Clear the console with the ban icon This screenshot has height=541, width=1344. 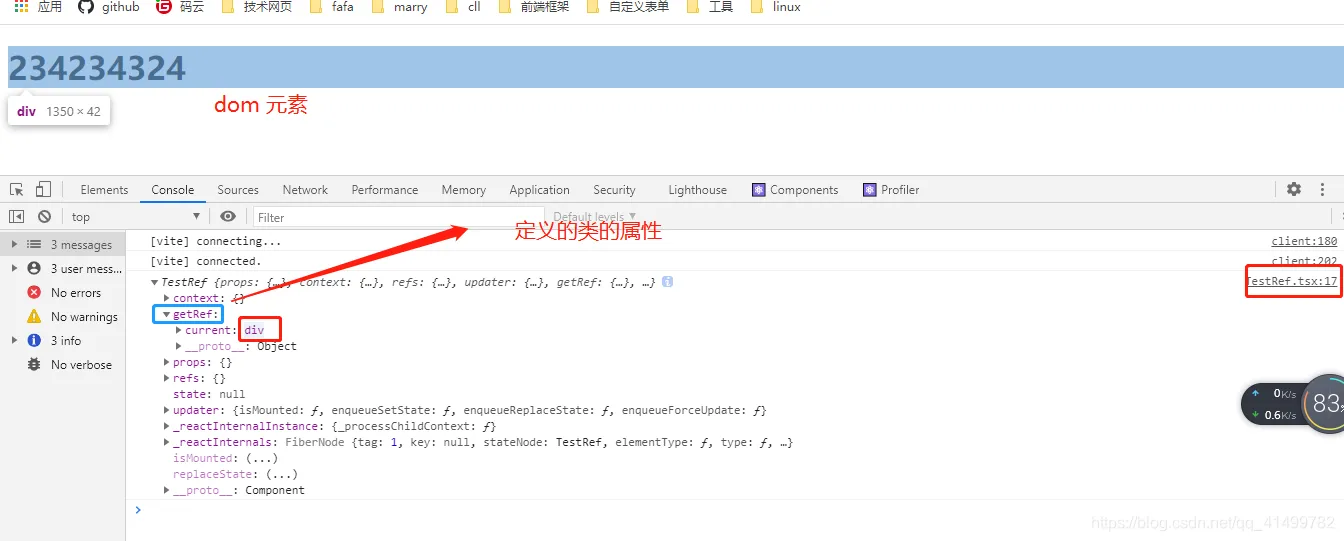(x=44, y=216)
